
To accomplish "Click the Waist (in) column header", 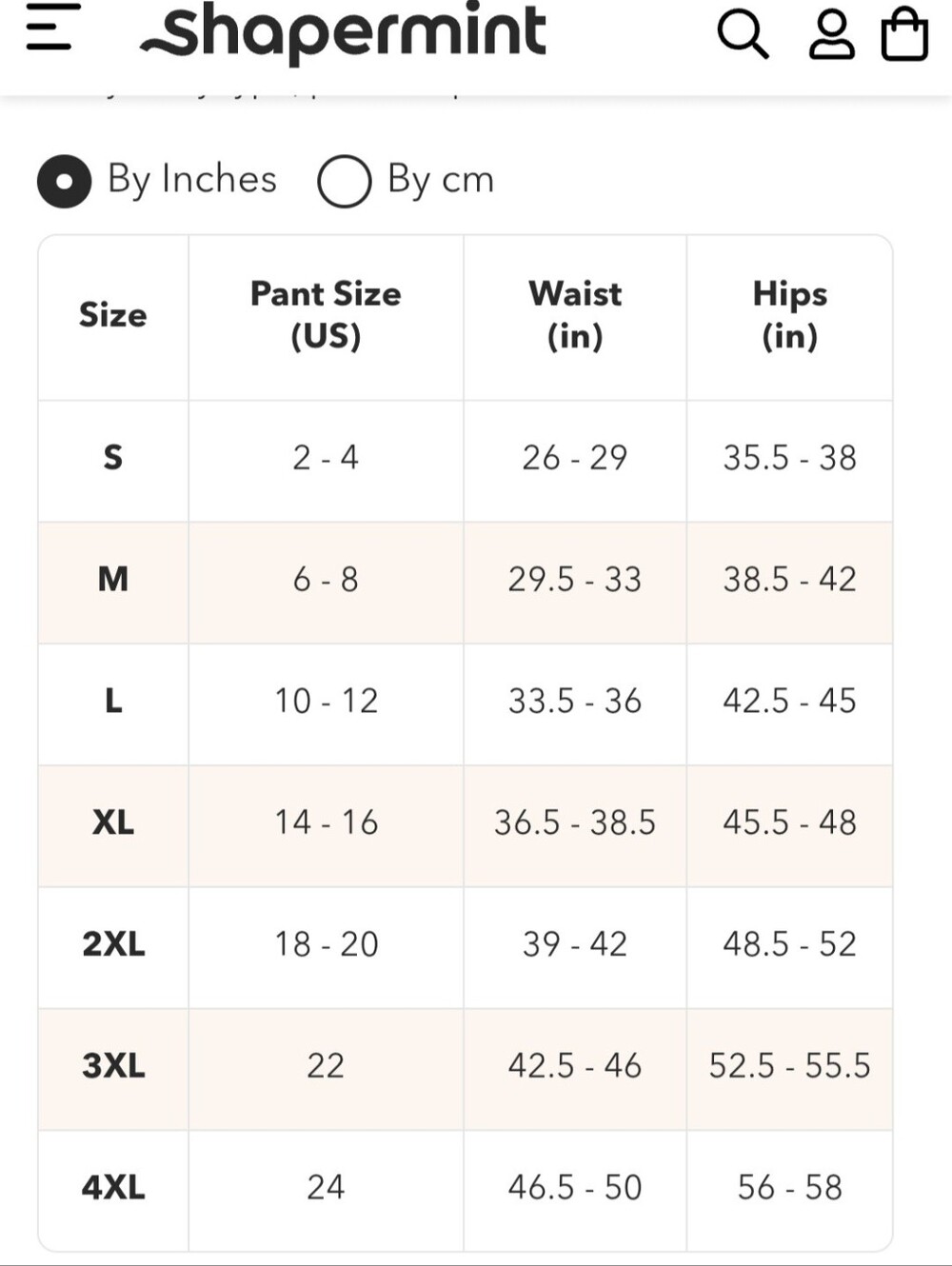I will tap(575, 315).
